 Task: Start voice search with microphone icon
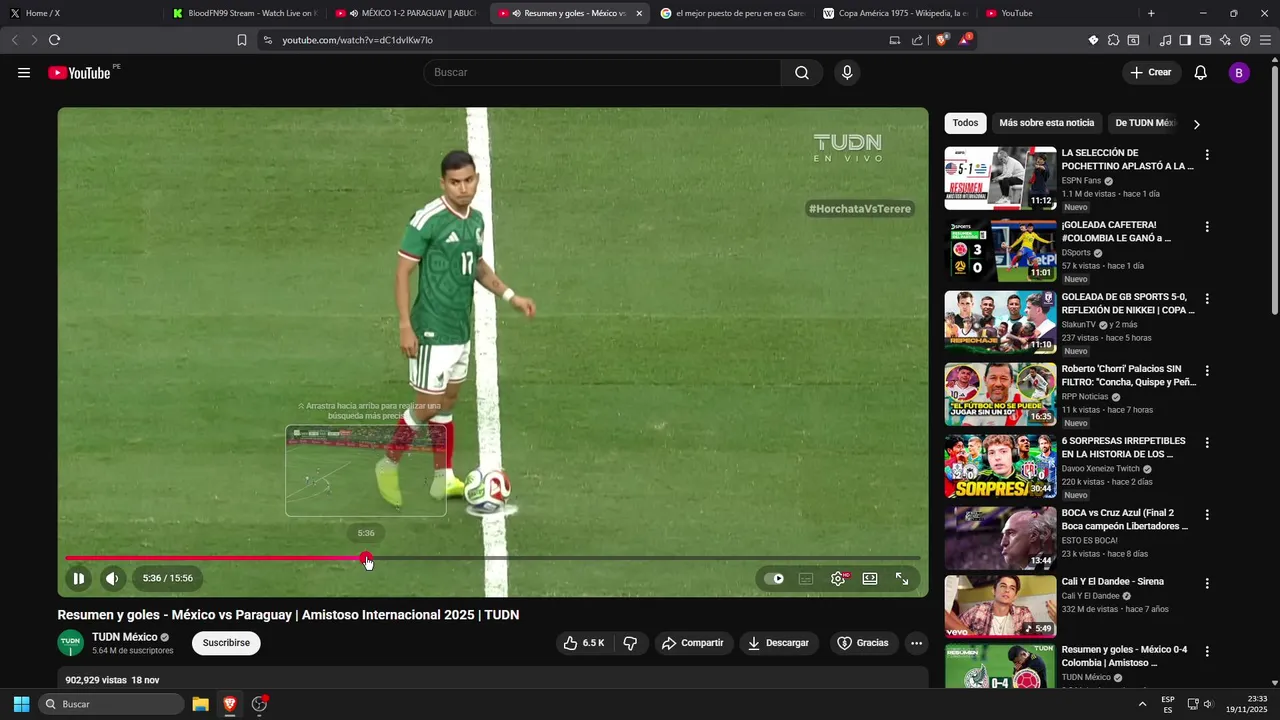point(847,72)
